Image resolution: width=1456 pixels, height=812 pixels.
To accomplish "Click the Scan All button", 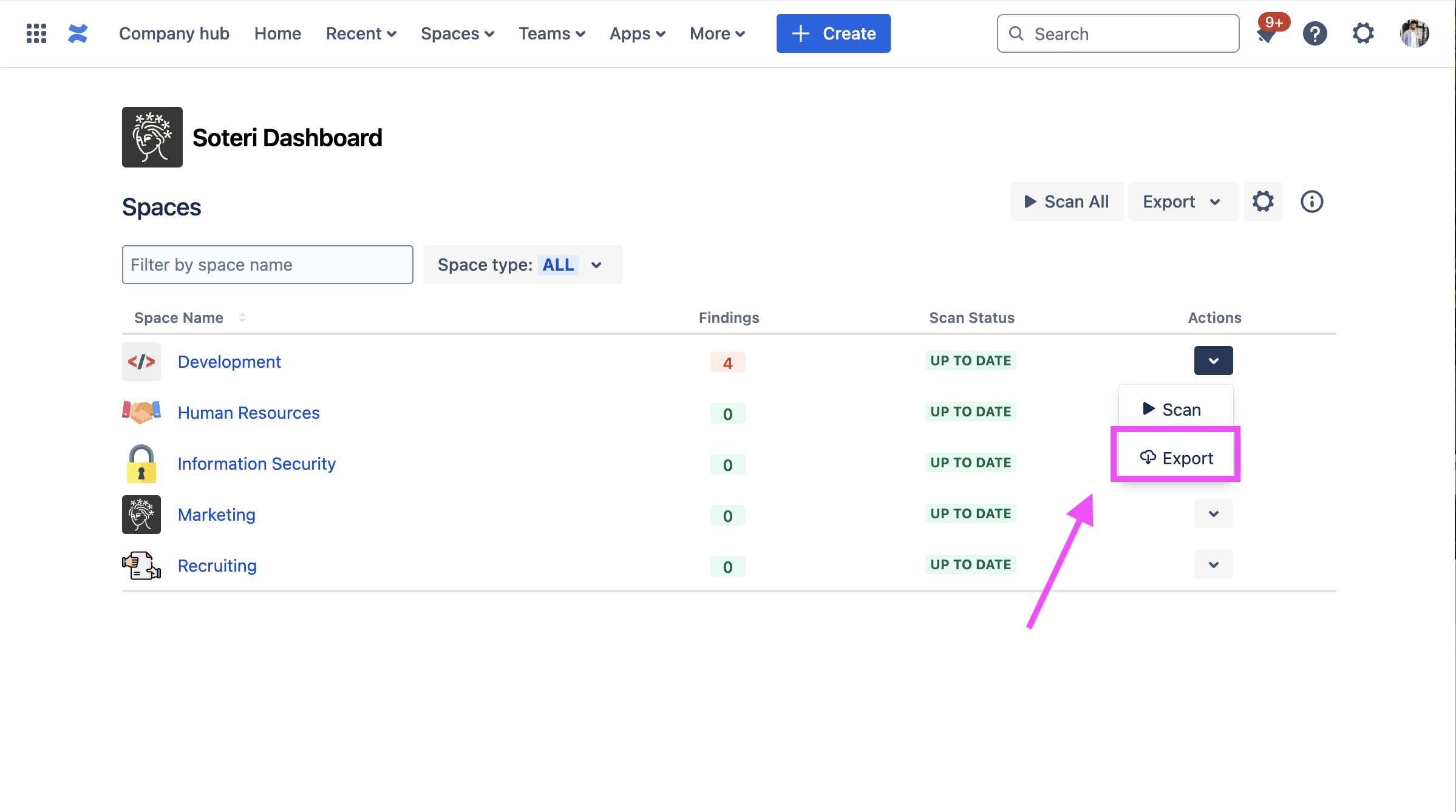I will [x=1067, y=201].
